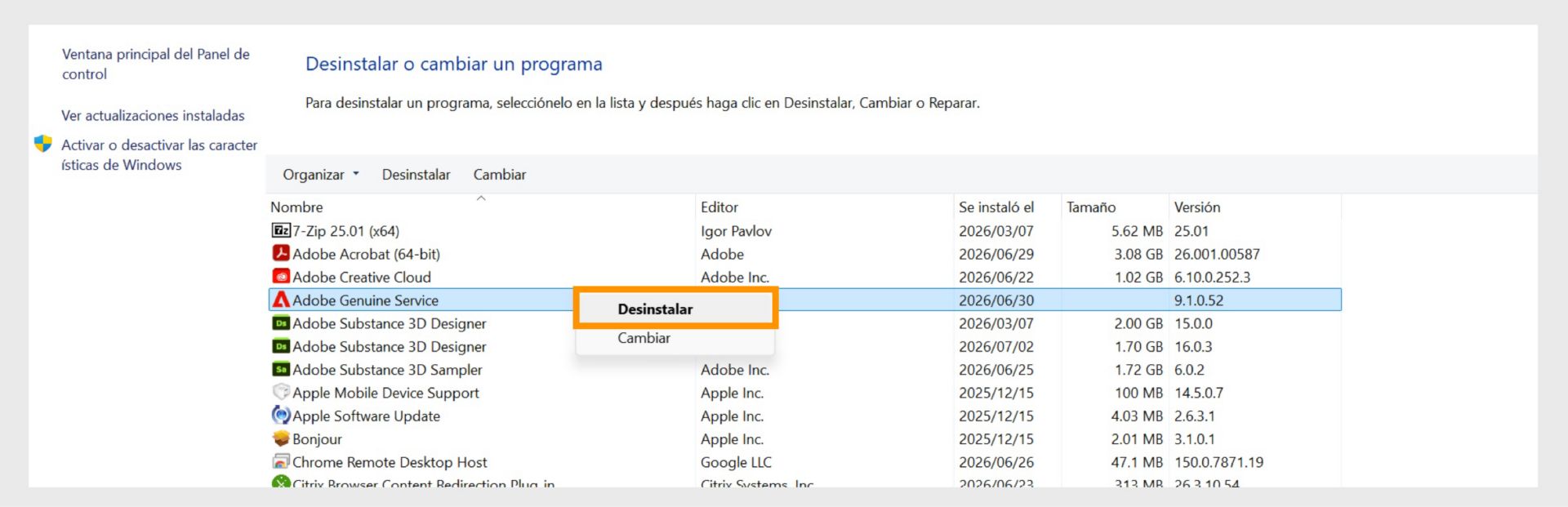Select the Chrome Remote Desktop Host entry
This screenshot has height=507, width=1568.
[804, 461]
